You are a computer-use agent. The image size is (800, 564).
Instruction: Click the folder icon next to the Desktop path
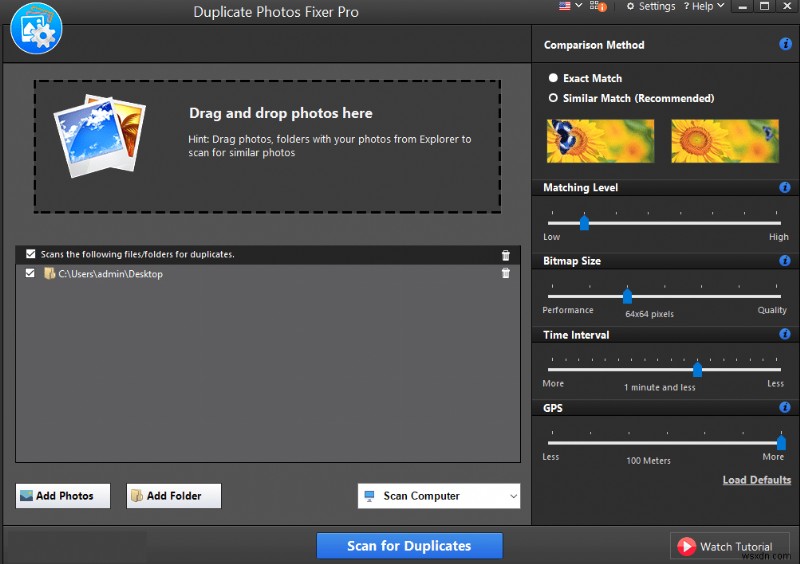(49, 274)
